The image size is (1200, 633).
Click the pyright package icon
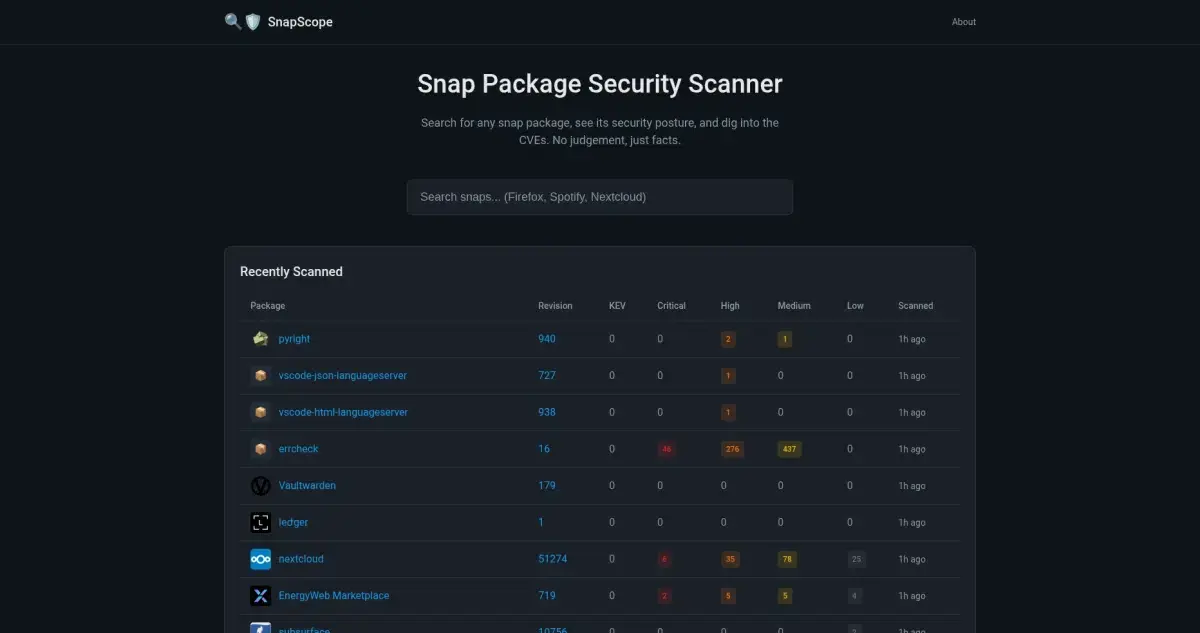click(x=261, y=338)
